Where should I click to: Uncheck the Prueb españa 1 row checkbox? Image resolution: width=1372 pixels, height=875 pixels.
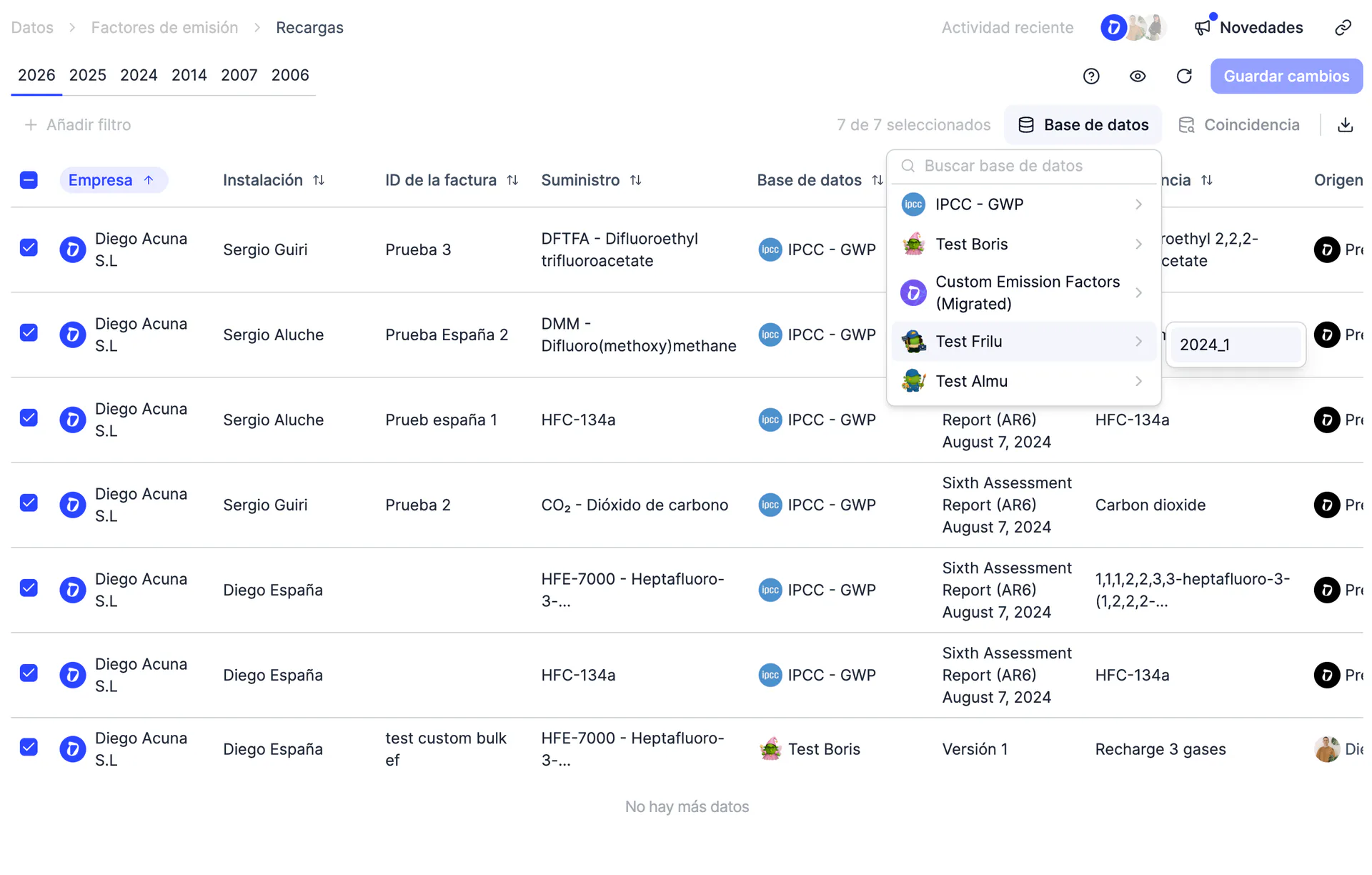[29, 418]
